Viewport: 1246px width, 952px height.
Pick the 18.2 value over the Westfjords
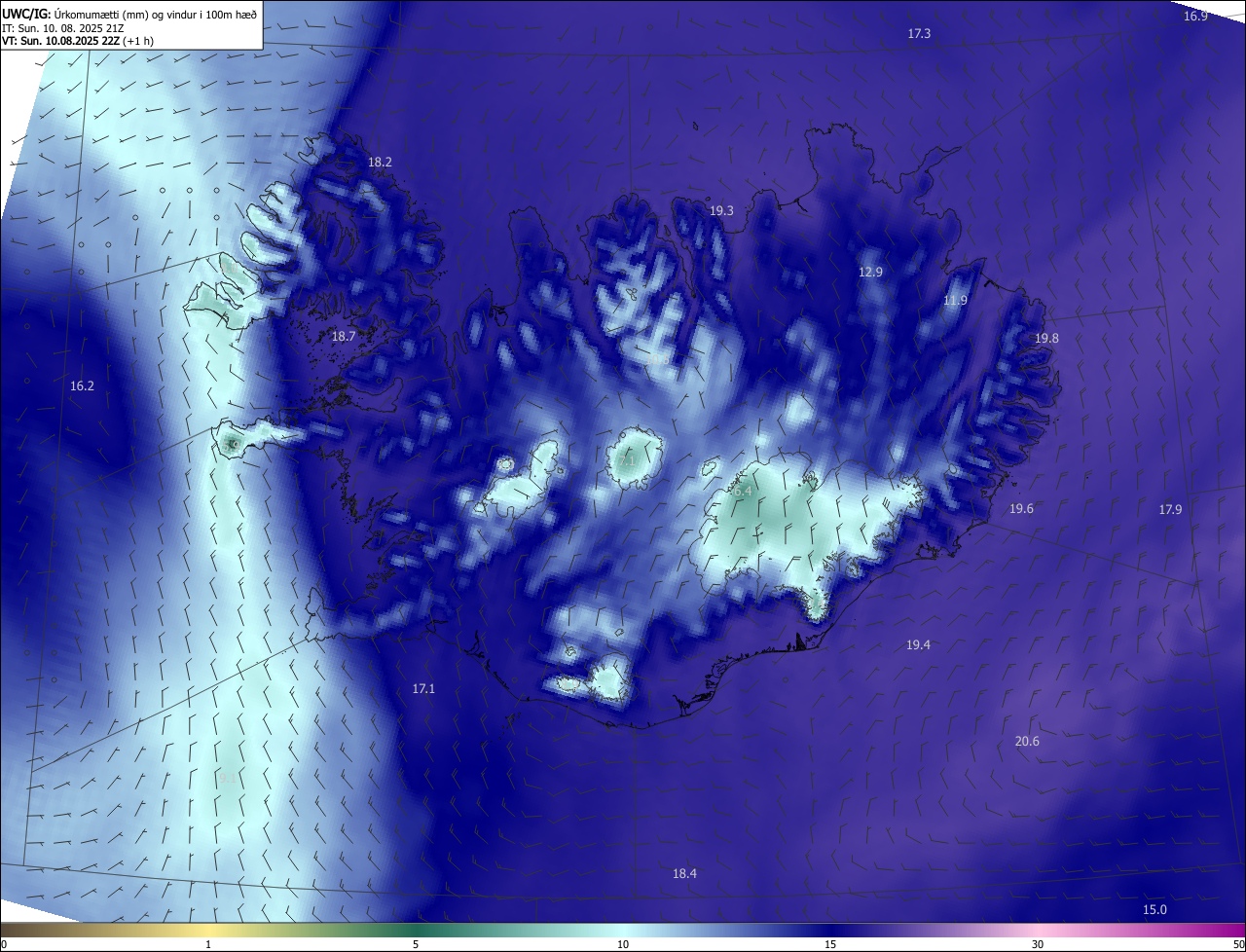(380, 162)
